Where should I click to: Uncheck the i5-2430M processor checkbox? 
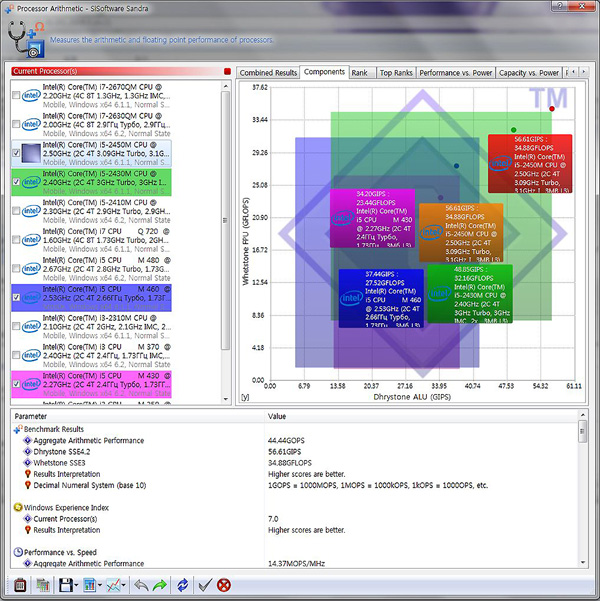pyautogui.click(x=16, y=182)
